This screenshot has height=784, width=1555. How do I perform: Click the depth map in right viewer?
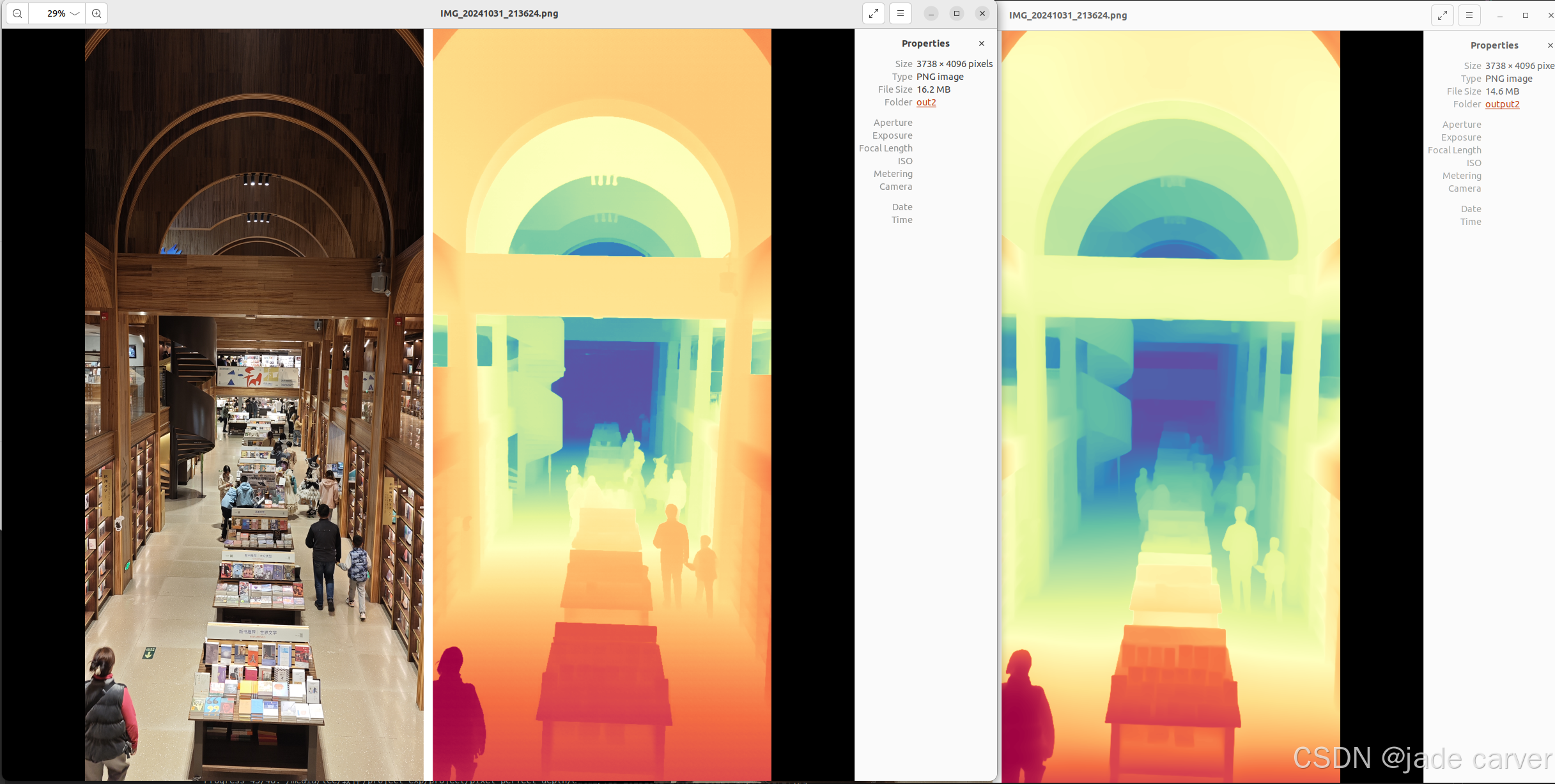coord(1170,404)
